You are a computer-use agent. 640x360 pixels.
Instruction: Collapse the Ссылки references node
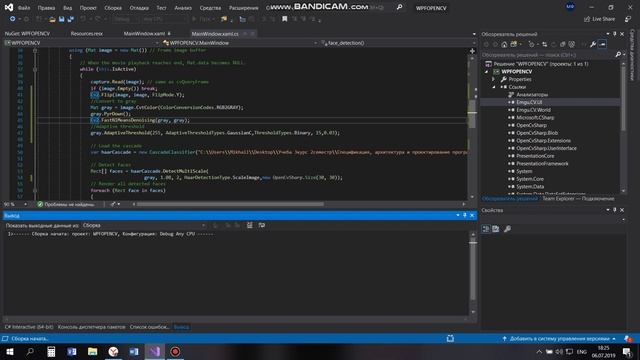(493, 87)
